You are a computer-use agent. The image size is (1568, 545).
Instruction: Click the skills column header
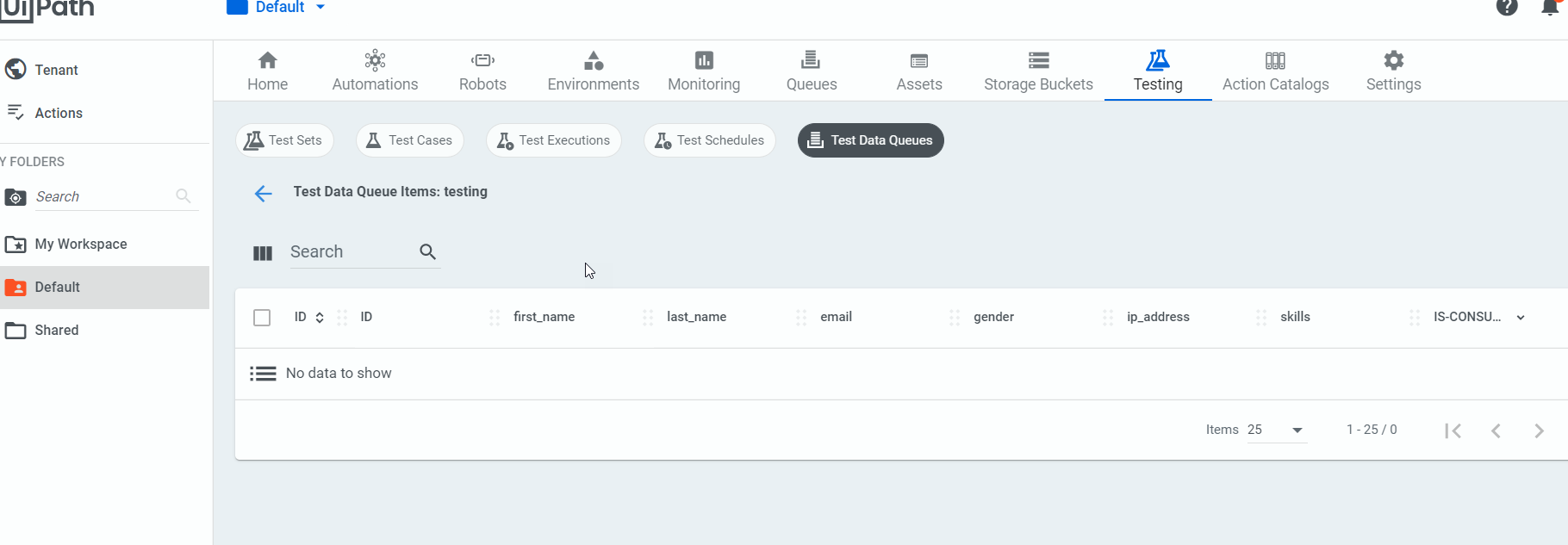pyautogui.click(x=1296, y=317)
